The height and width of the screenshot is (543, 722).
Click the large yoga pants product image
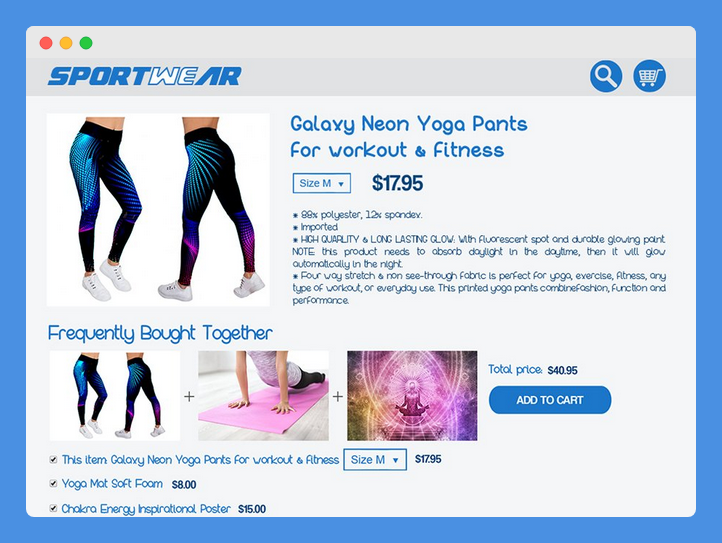[x=158, y=210]
